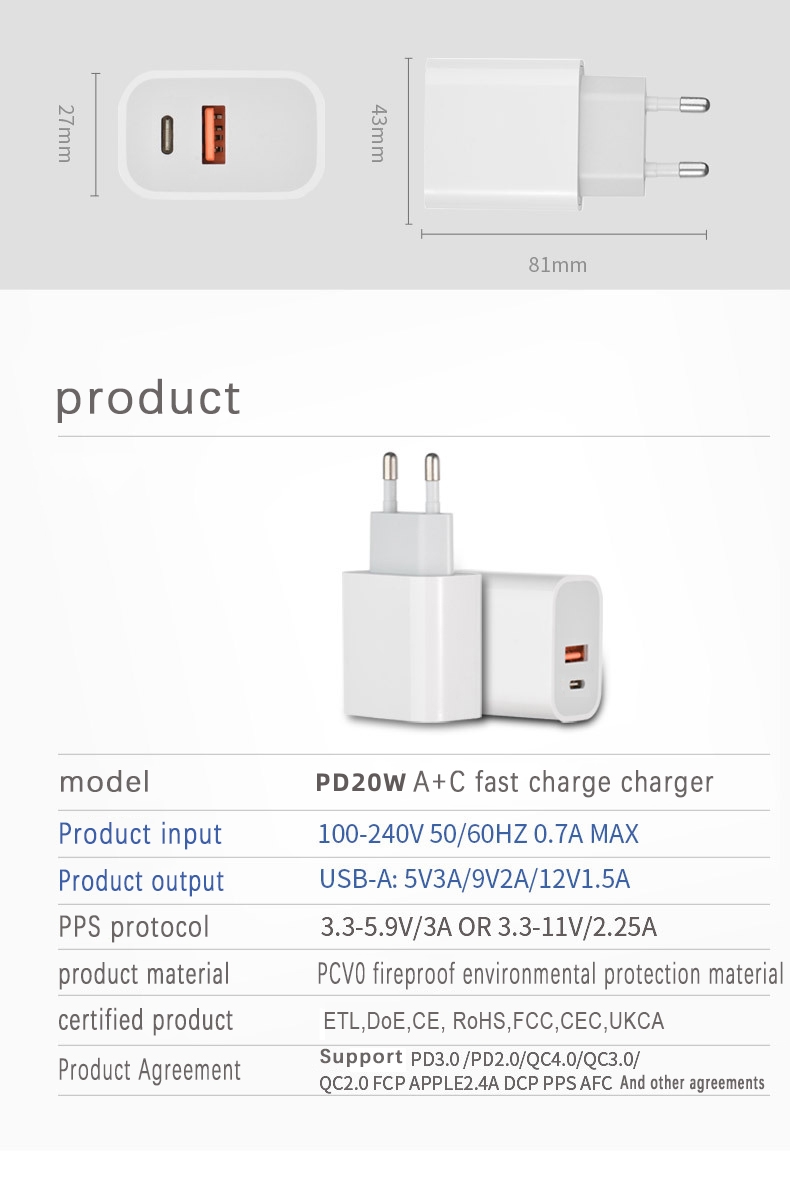
Task: Click the blue "Product input" label
Action: 140,834
